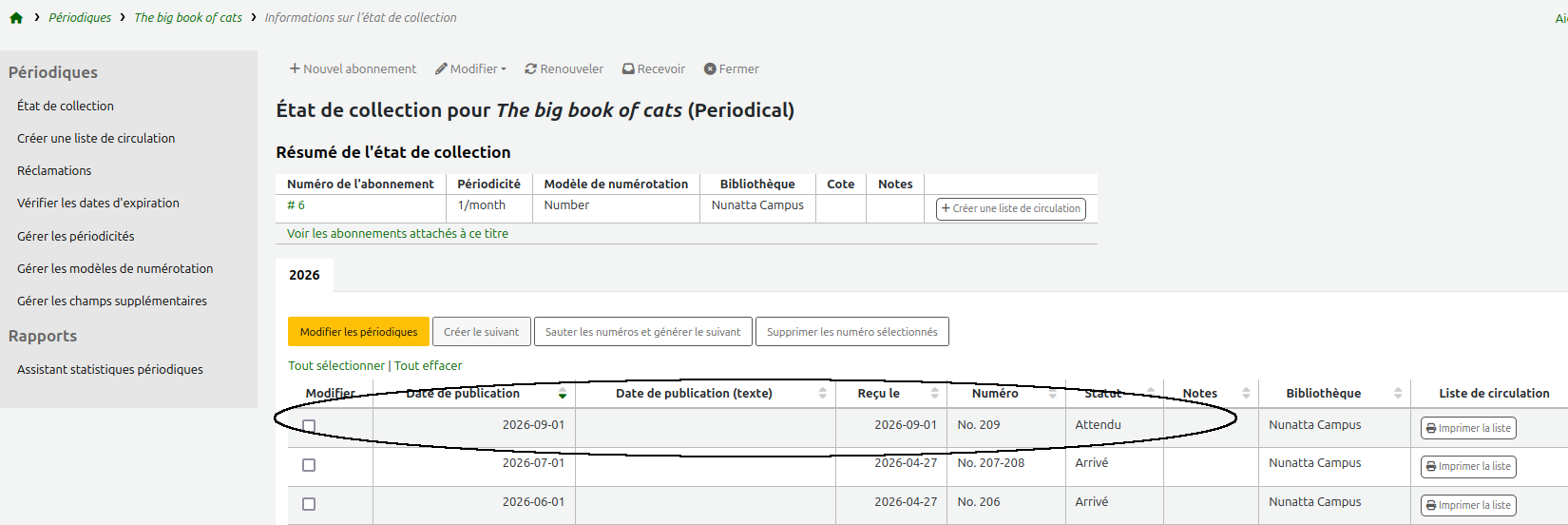Open the Modifier dropdown menu
Screen dimensions: 1568x525
[470, 68]
